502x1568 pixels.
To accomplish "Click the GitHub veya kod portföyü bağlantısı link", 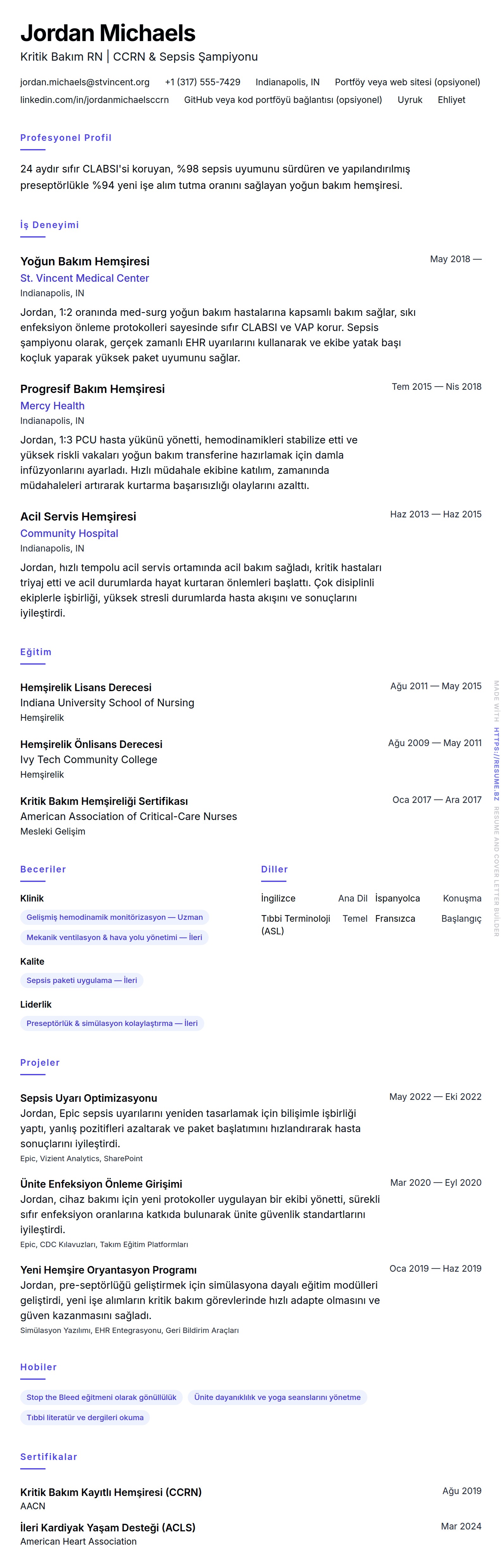I will [283, 100].
